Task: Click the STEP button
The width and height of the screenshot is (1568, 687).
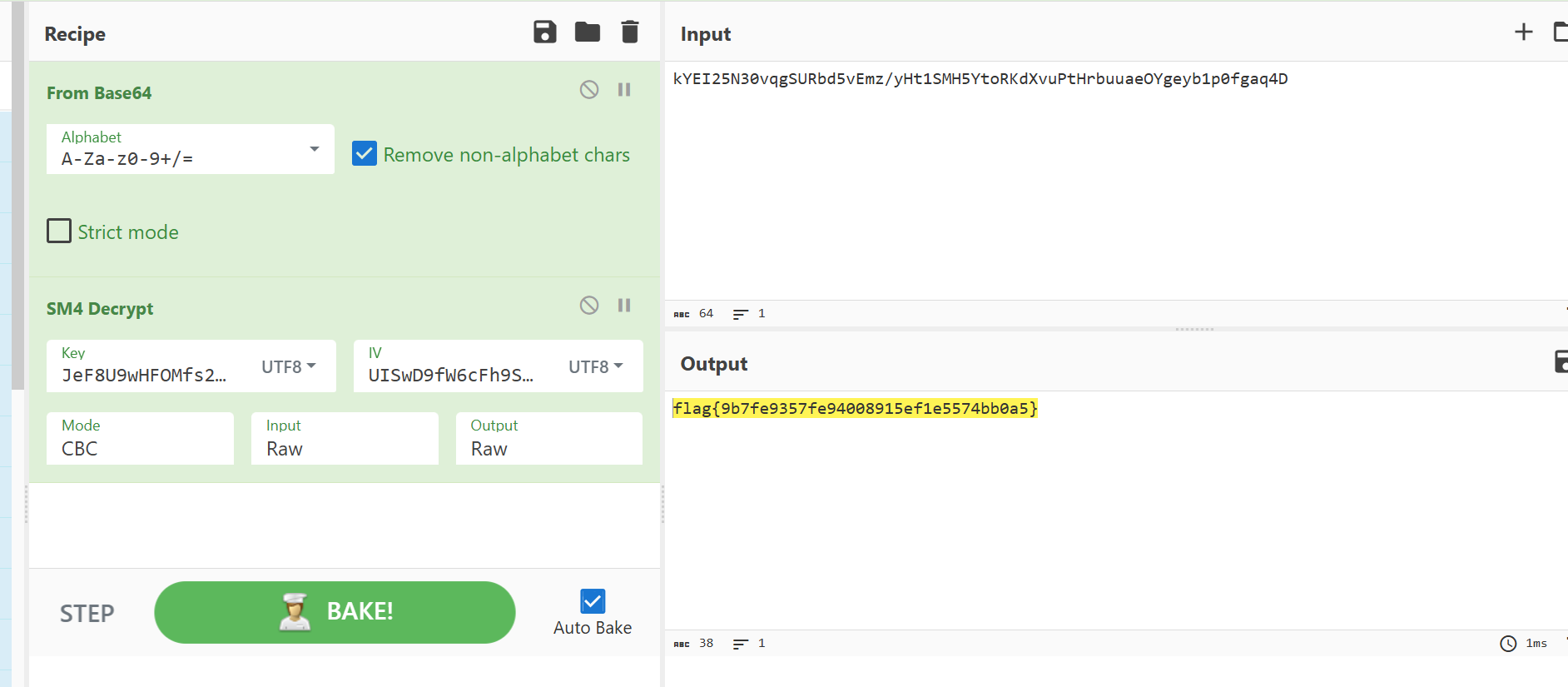Action: coord(87,614)
